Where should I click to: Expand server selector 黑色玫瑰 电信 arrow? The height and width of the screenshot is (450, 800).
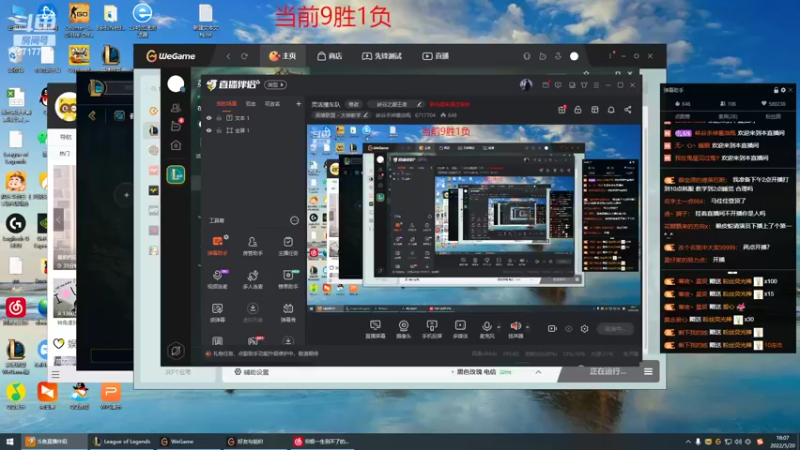(538, 372)
